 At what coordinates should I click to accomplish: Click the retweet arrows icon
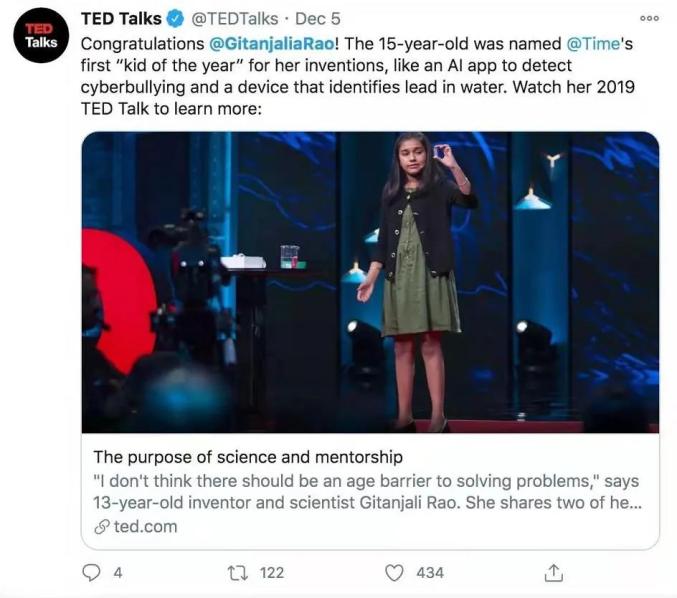tap(237, 572)
